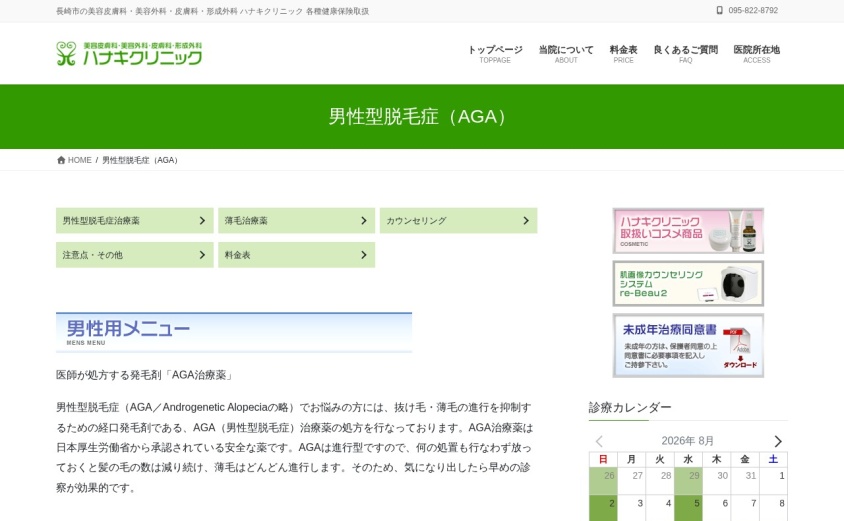Click HOME breadcrumb link

pyautogui.click(x=80, y=160)
